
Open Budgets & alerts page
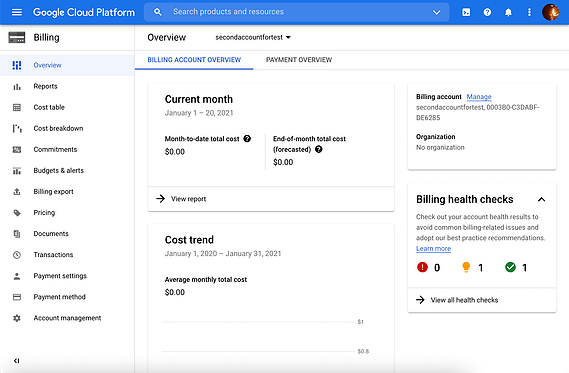coord(67,171)
